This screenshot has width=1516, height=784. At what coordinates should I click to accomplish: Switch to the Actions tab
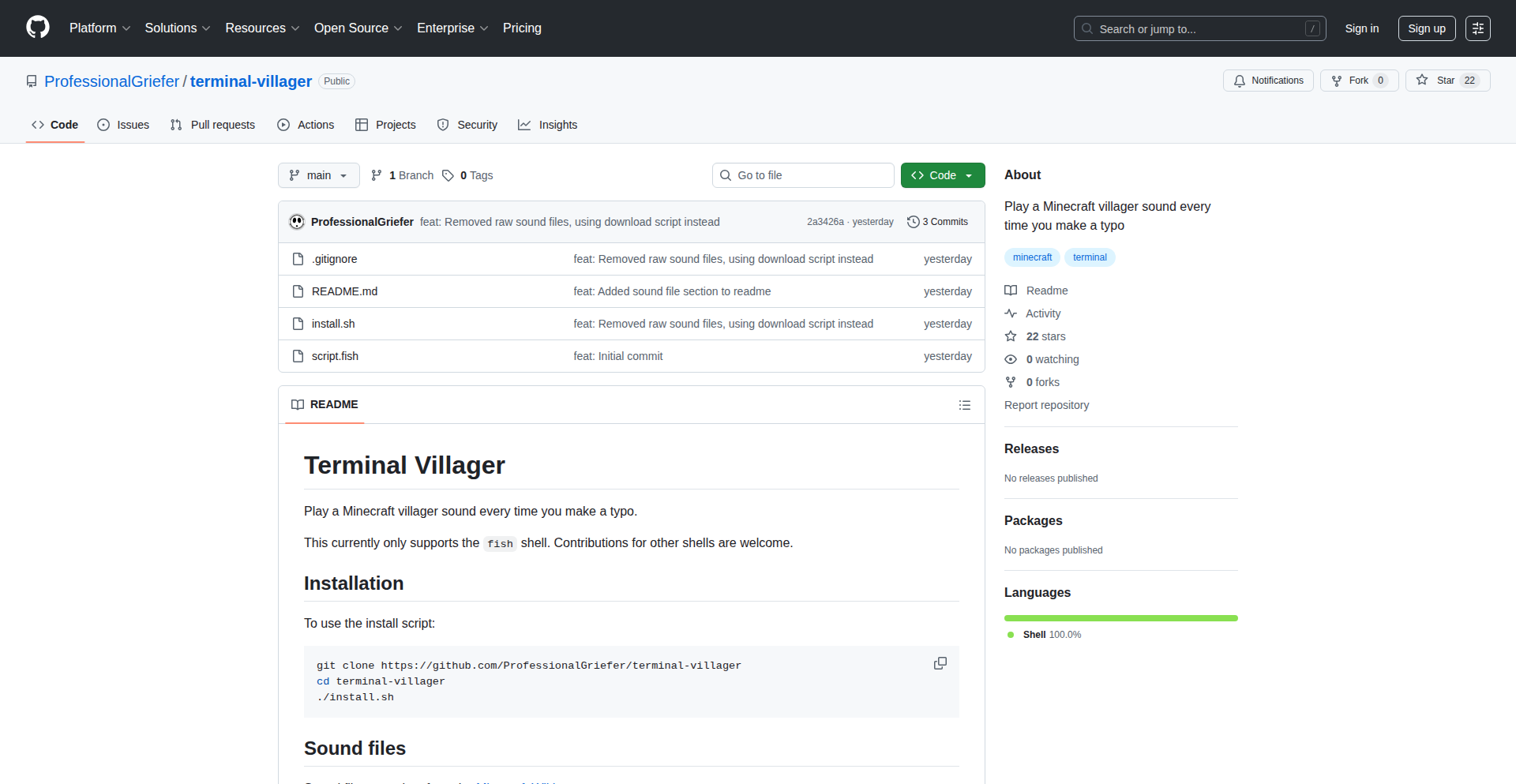pyautogui.click(x=306, y=125)
